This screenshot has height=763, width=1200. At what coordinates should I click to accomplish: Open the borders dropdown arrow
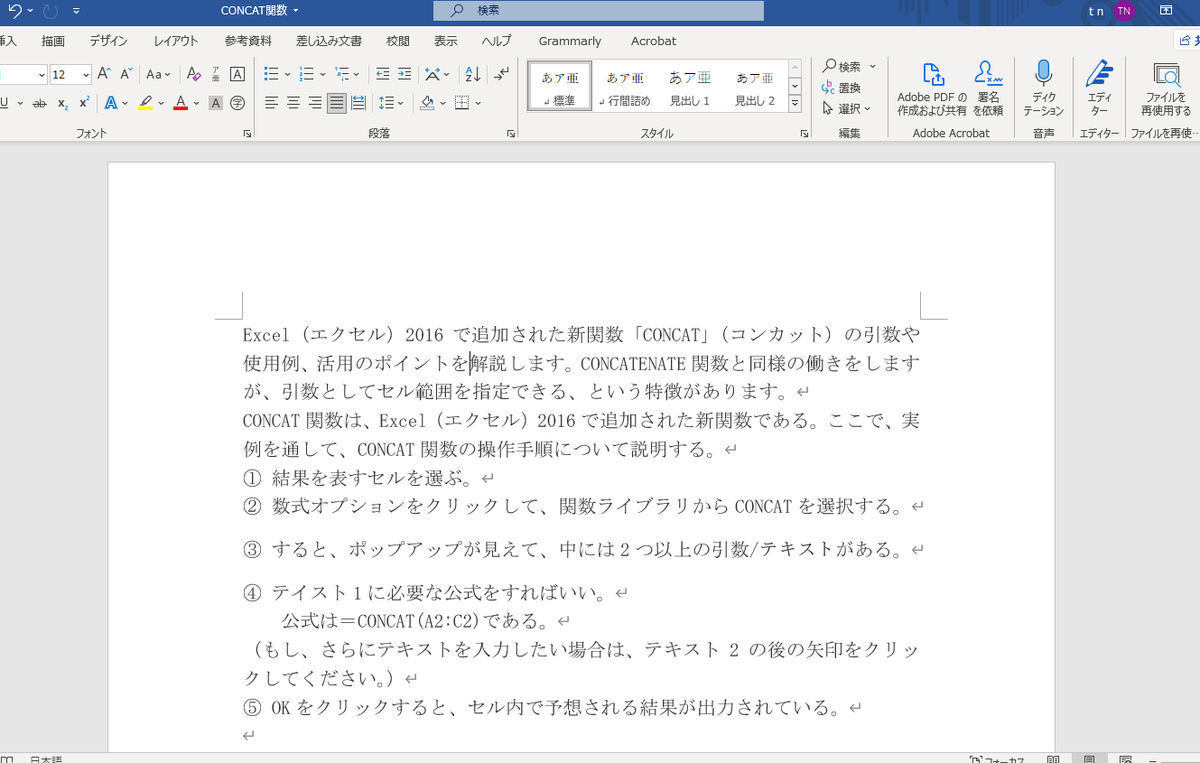(478, 102)
